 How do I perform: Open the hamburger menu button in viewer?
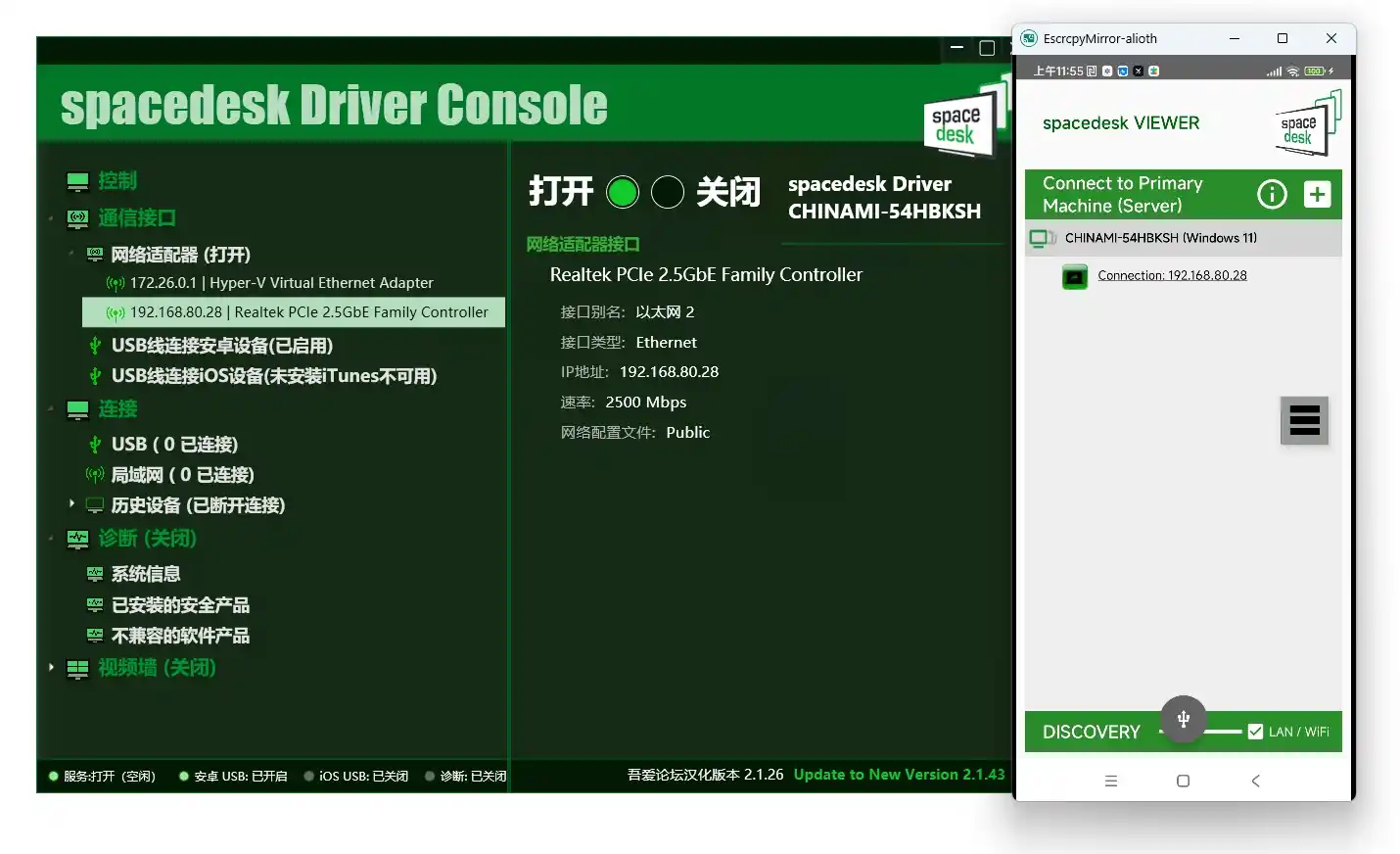click(1304, 420)
